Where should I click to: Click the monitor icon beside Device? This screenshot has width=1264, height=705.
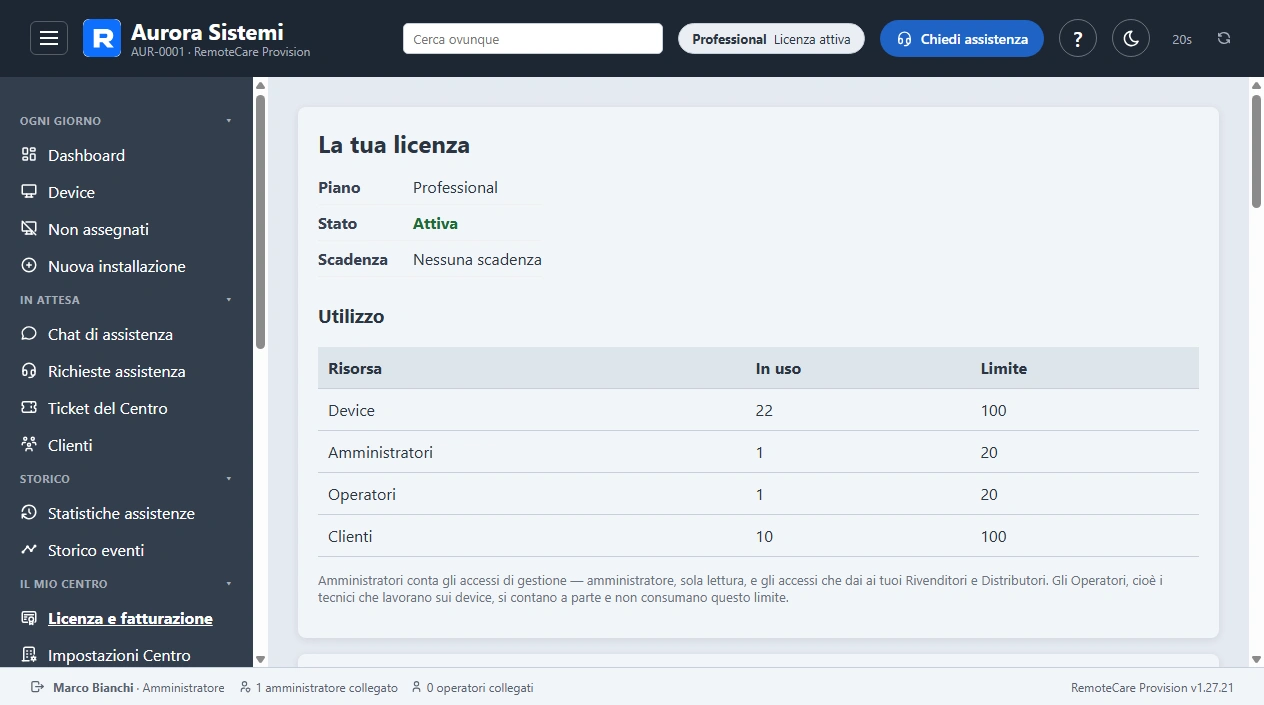click(29, 192)
